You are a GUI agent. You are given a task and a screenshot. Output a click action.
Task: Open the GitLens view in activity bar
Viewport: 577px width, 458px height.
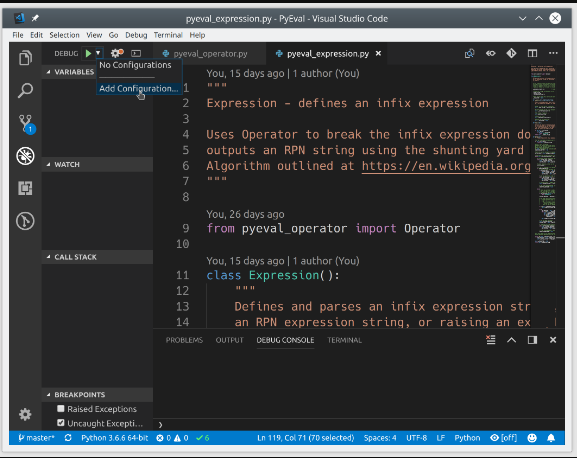point(25,221)
